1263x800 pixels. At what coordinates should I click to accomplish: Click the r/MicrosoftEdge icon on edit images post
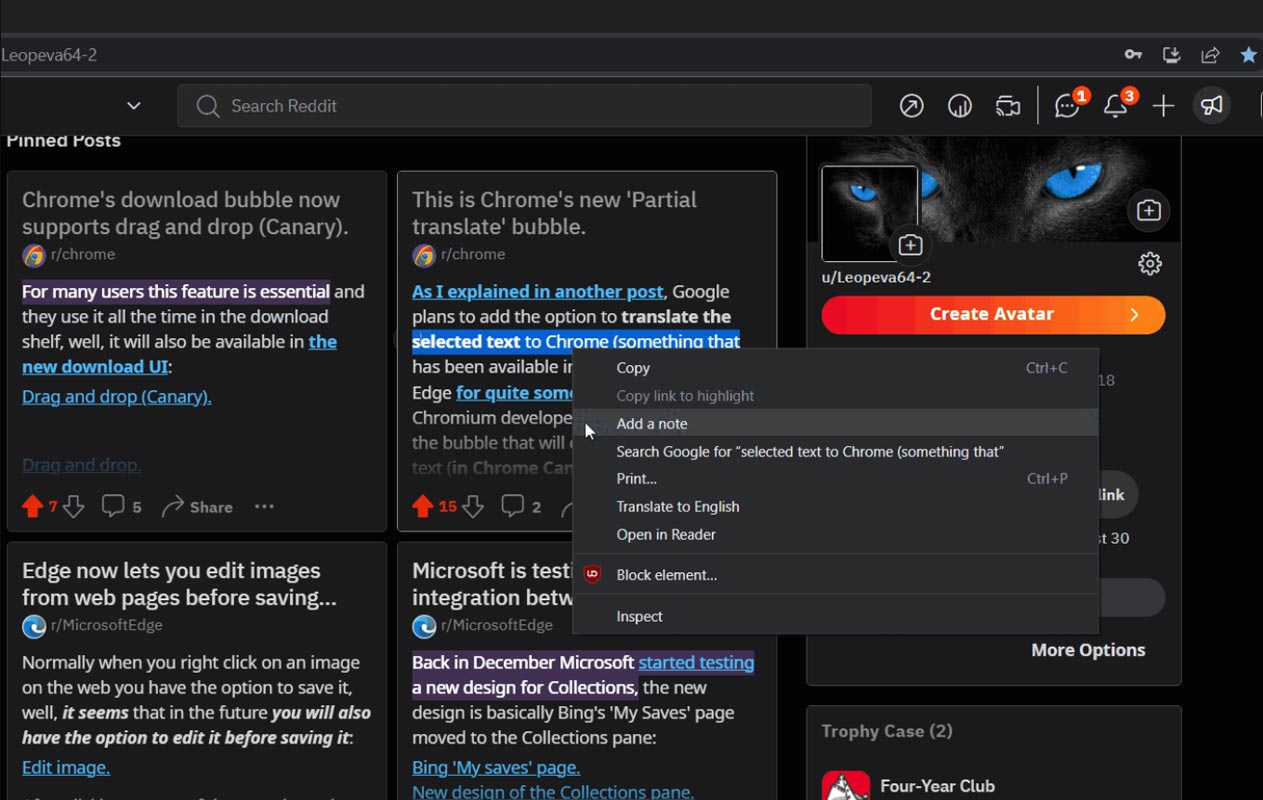point(34,626)
